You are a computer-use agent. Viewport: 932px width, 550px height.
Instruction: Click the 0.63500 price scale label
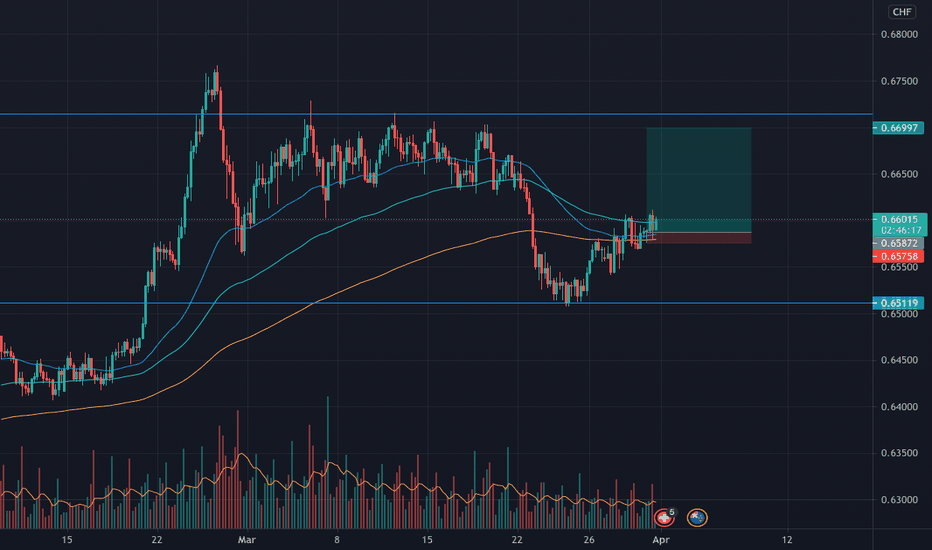tap(899, 453)
